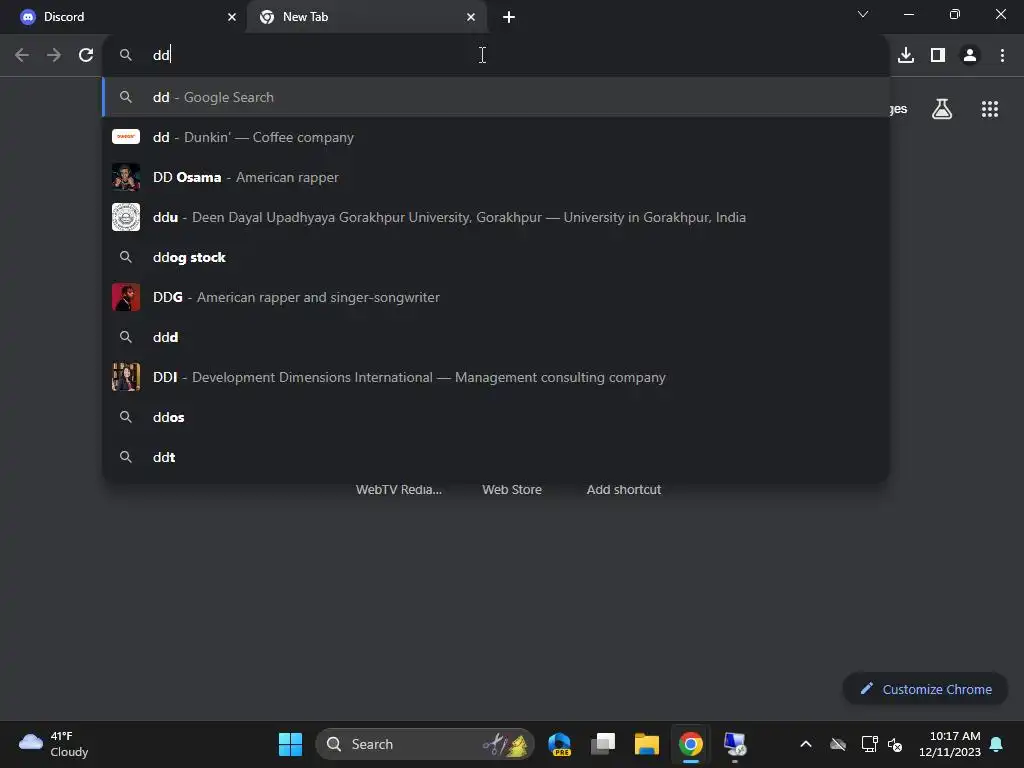Open File Explorer from the taskbar
The image size is (1024, 768).
pyautogui.click(x=647, y=744)
